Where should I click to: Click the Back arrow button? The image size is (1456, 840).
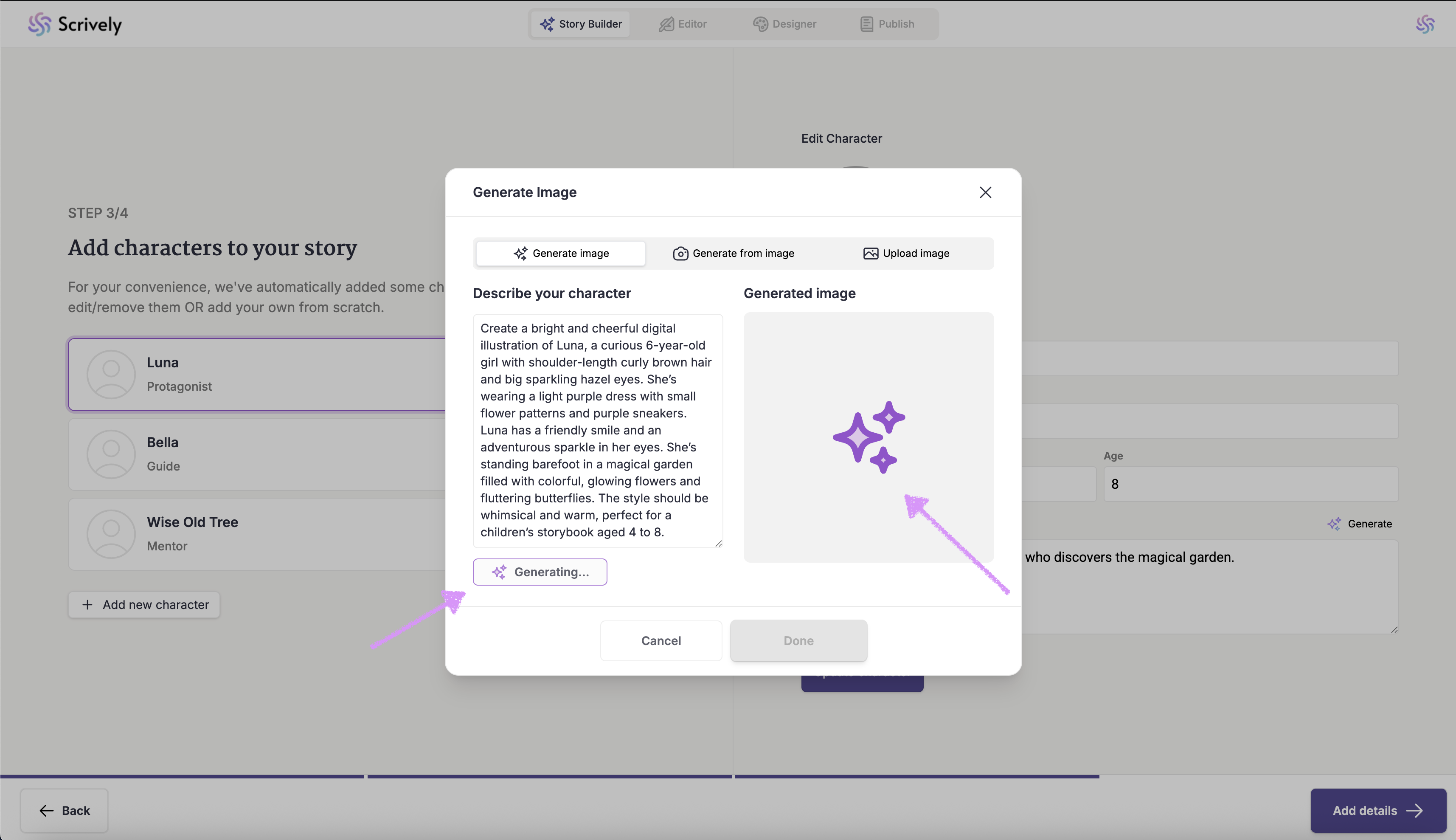pos(64,811)
